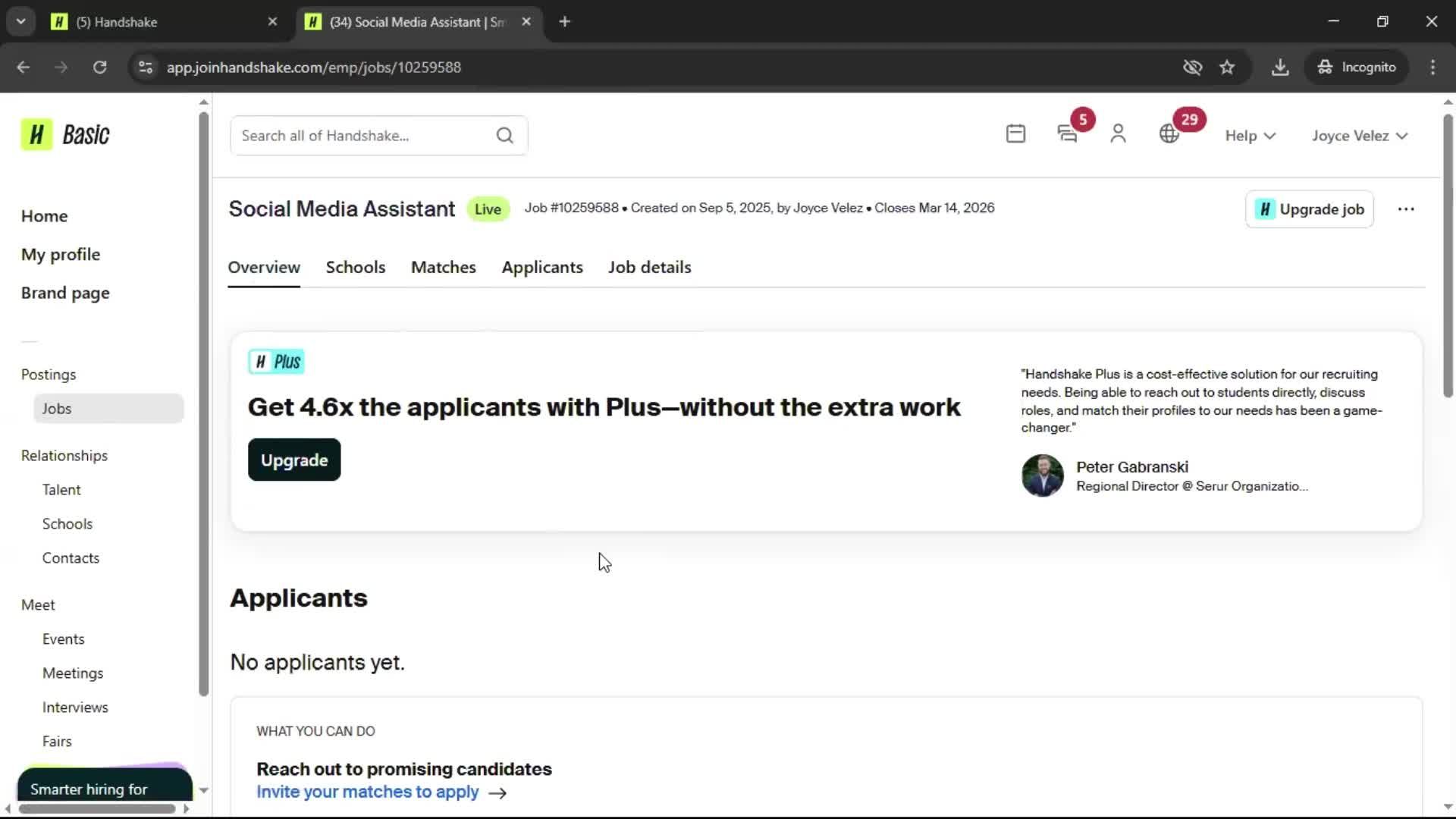Screen dimensions: 1456x819
Task: Open the tab search dropdown arrow
Action: [20, 22]
